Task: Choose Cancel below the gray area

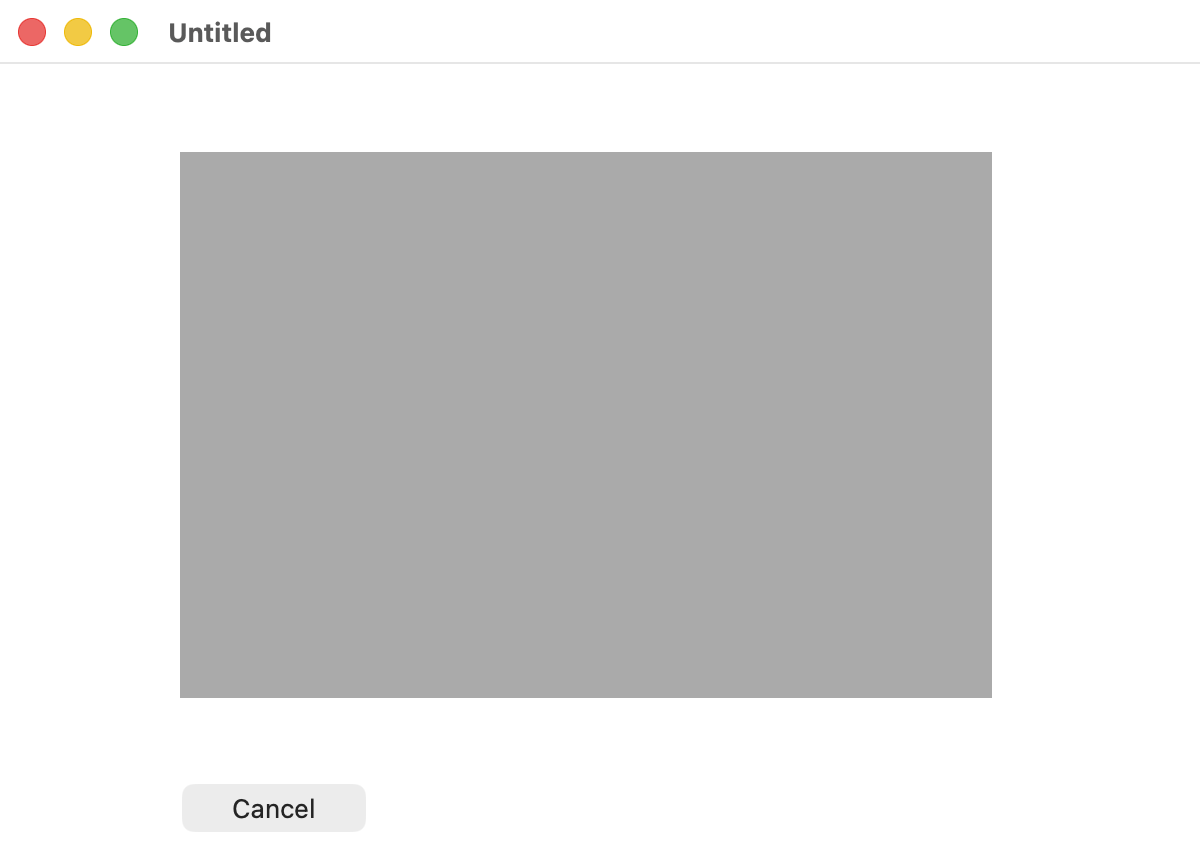Action: pos(274,808)
